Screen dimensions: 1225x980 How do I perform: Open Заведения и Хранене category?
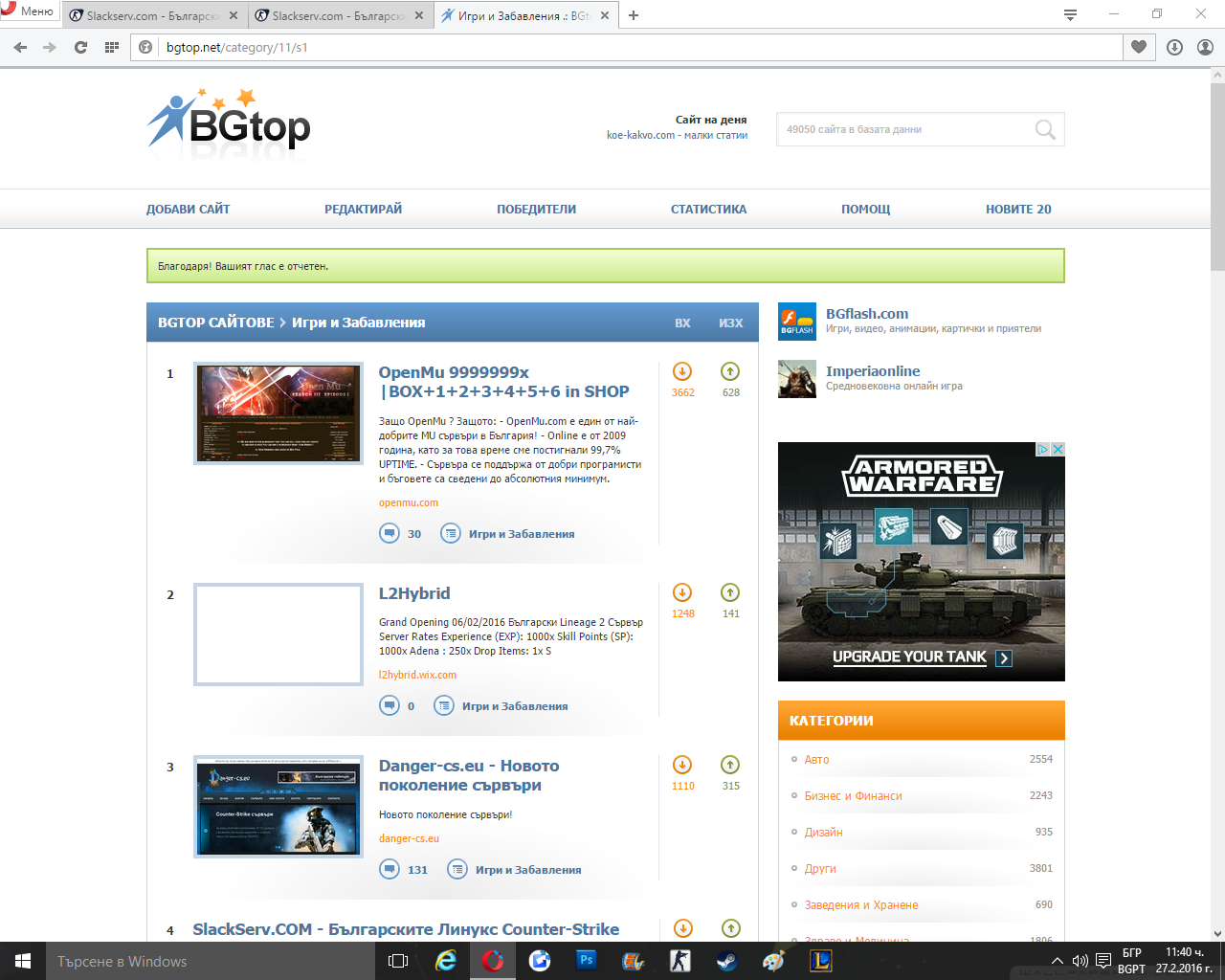(861, 904)
